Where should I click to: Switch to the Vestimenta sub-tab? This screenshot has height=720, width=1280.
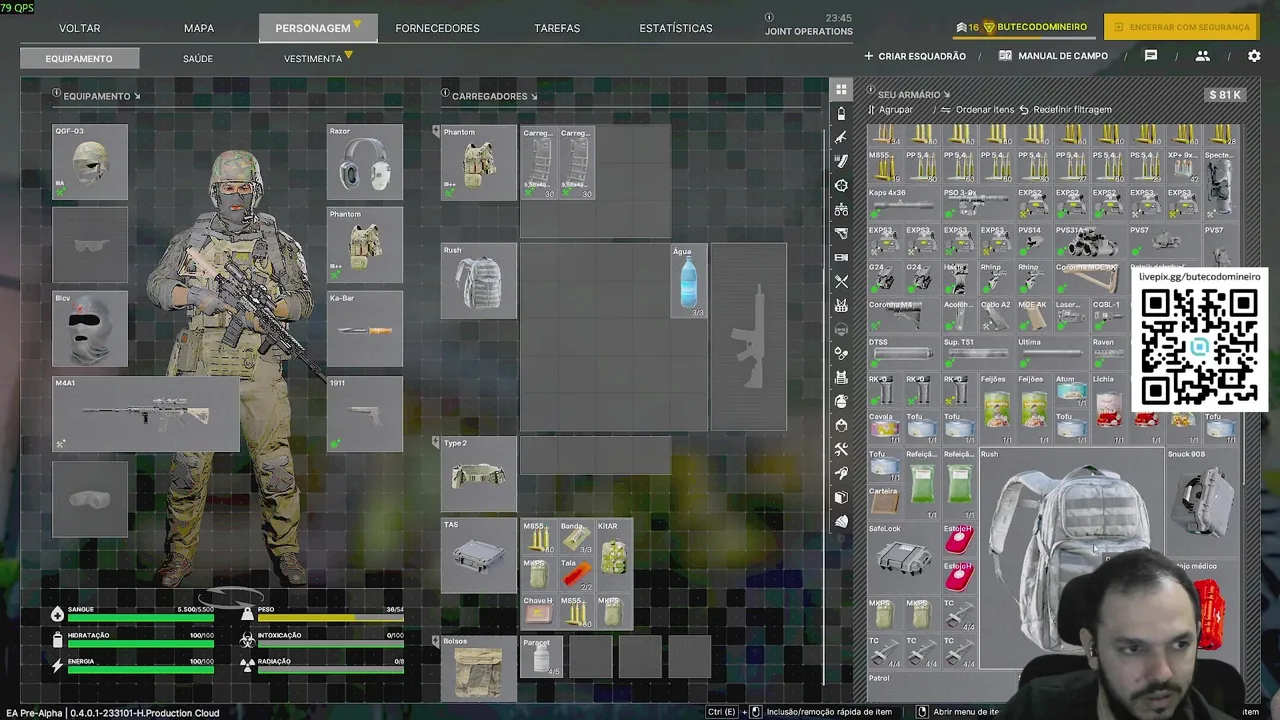(x=313, y=59)
